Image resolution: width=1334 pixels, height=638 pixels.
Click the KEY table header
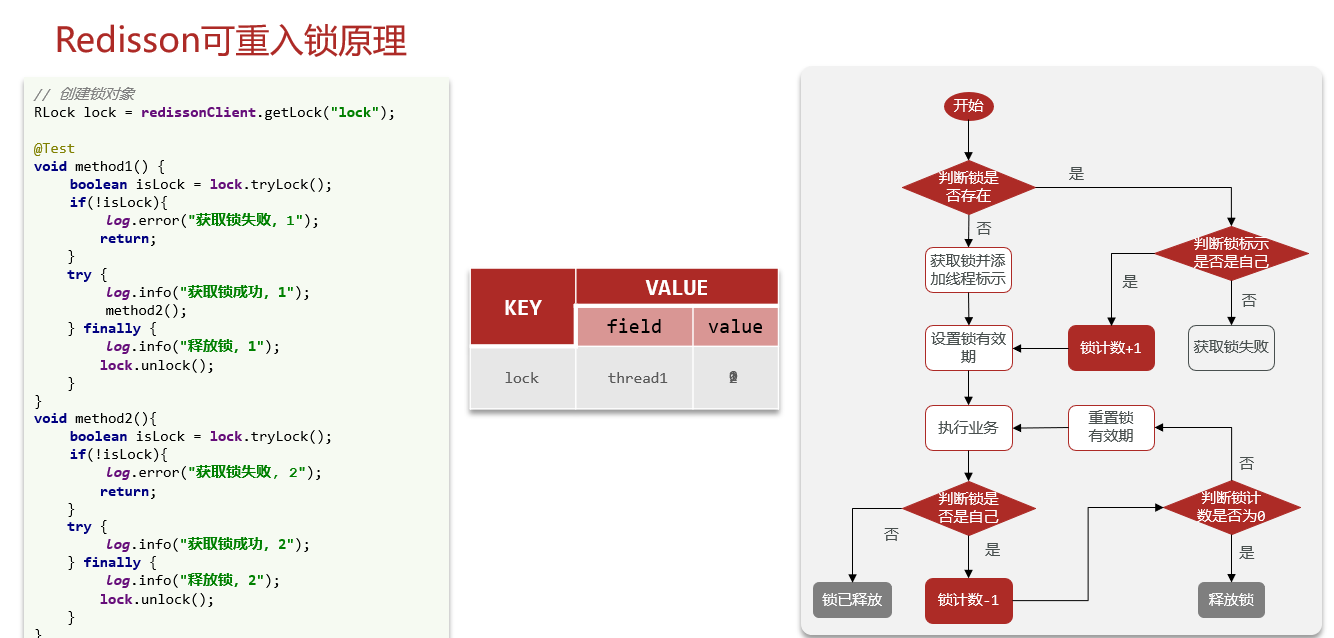click(522, 308)
